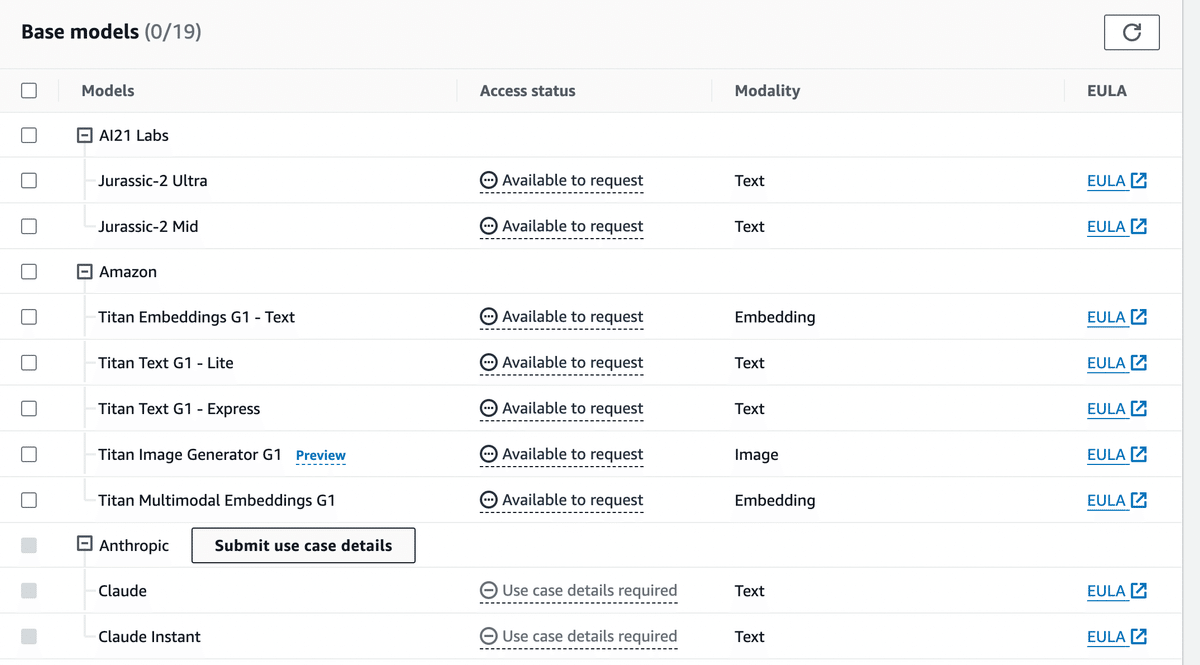Screen dimensions: 1200x665
Task: Check the Jurassic-2 Ultra checkbox
Action: [x=29, y=181]
